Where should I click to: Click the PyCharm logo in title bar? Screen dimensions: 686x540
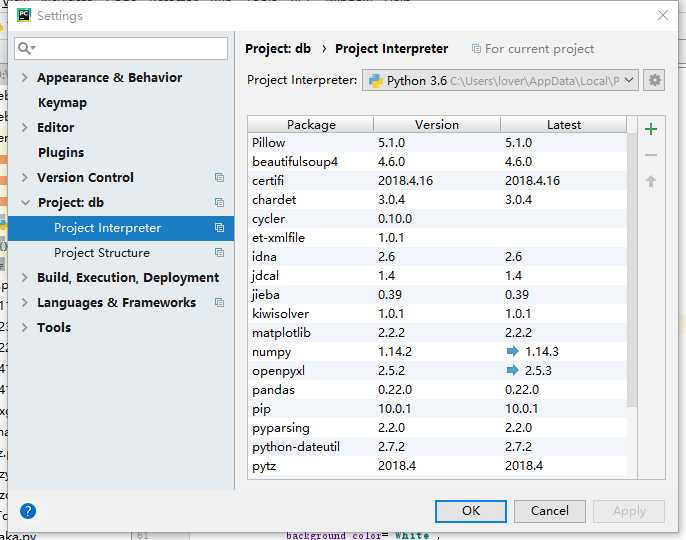(x=24, y=15)
